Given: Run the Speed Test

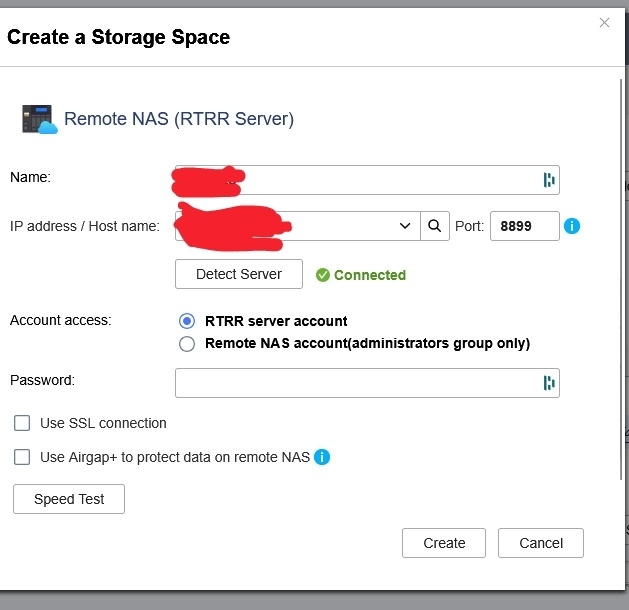Looking at the screenshot, I should click(x=69, y=499).
